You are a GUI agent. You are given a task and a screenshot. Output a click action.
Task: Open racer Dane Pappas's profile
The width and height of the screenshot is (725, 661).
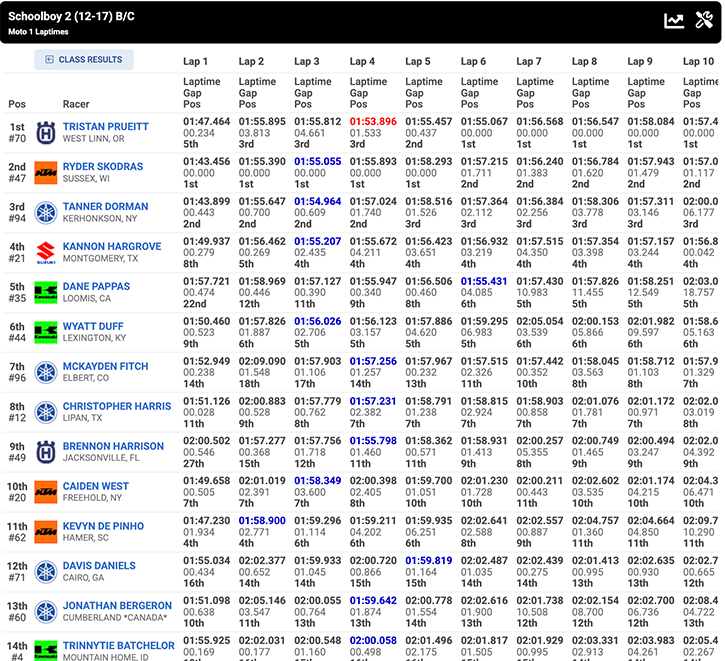(x=96, y=286)
